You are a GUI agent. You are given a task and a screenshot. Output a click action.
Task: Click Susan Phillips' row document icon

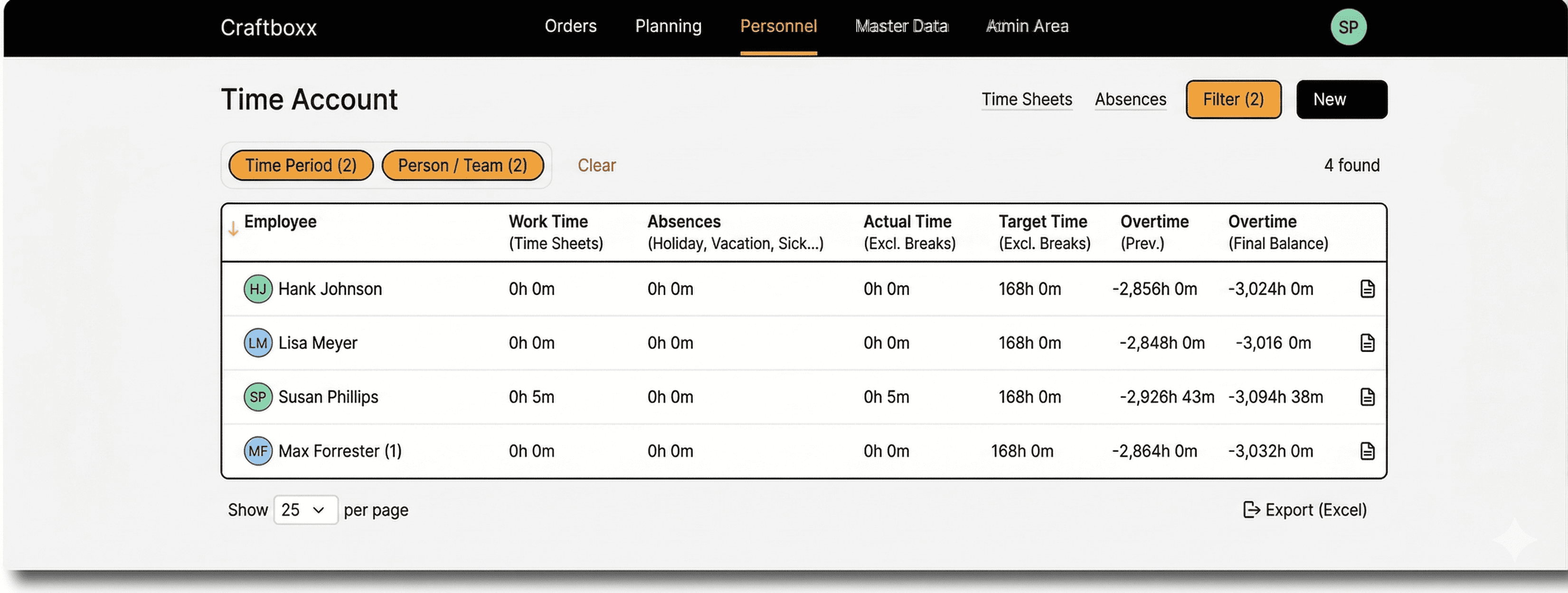pyautogui.click(x=1367, y=397)
